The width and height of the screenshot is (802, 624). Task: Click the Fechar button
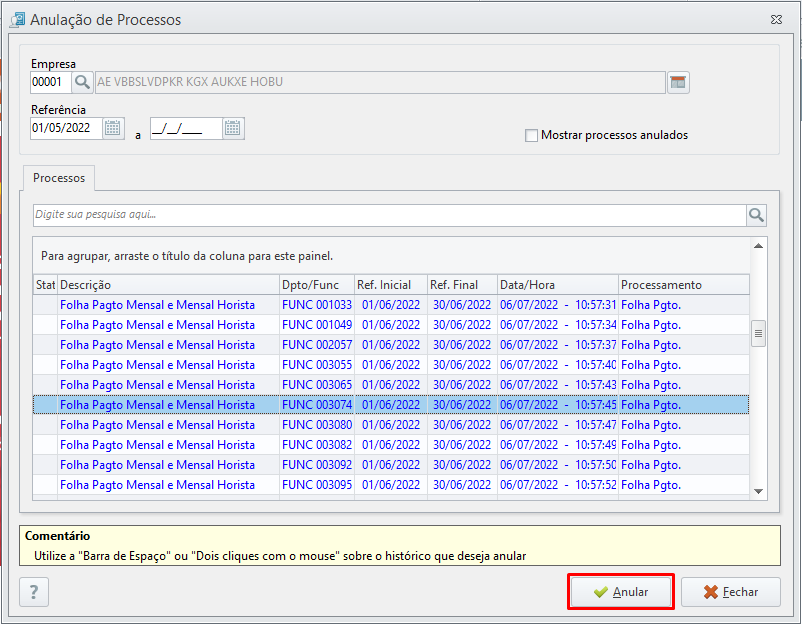point(731,592)
